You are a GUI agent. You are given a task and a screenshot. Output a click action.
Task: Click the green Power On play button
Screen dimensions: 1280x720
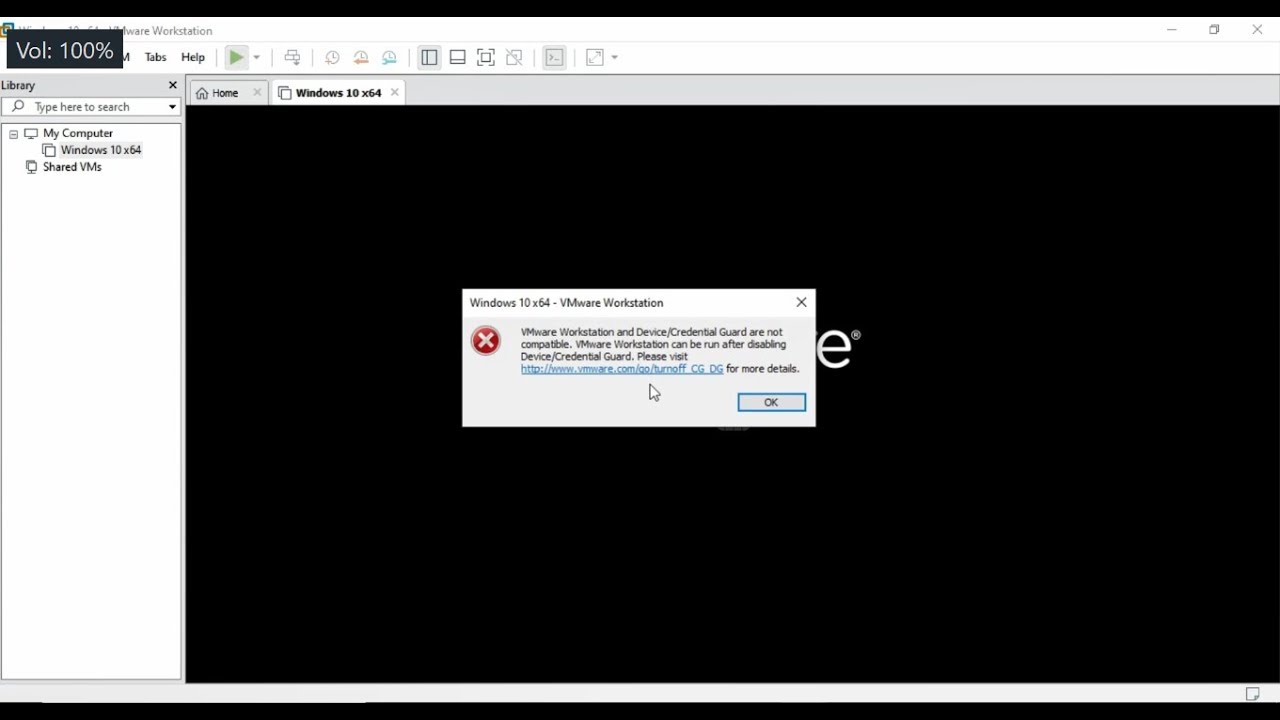click(236, 58)
